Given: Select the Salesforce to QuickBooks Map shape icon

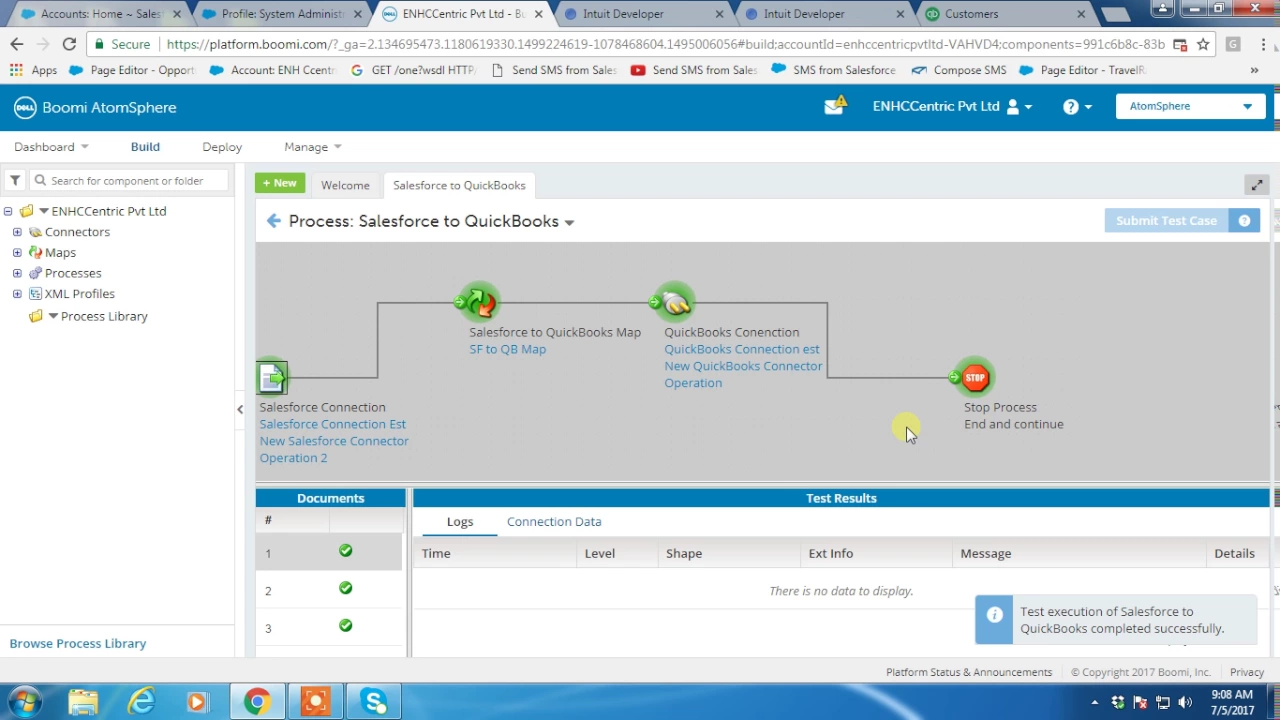Looking at the screenshot, I should point(479,301).
